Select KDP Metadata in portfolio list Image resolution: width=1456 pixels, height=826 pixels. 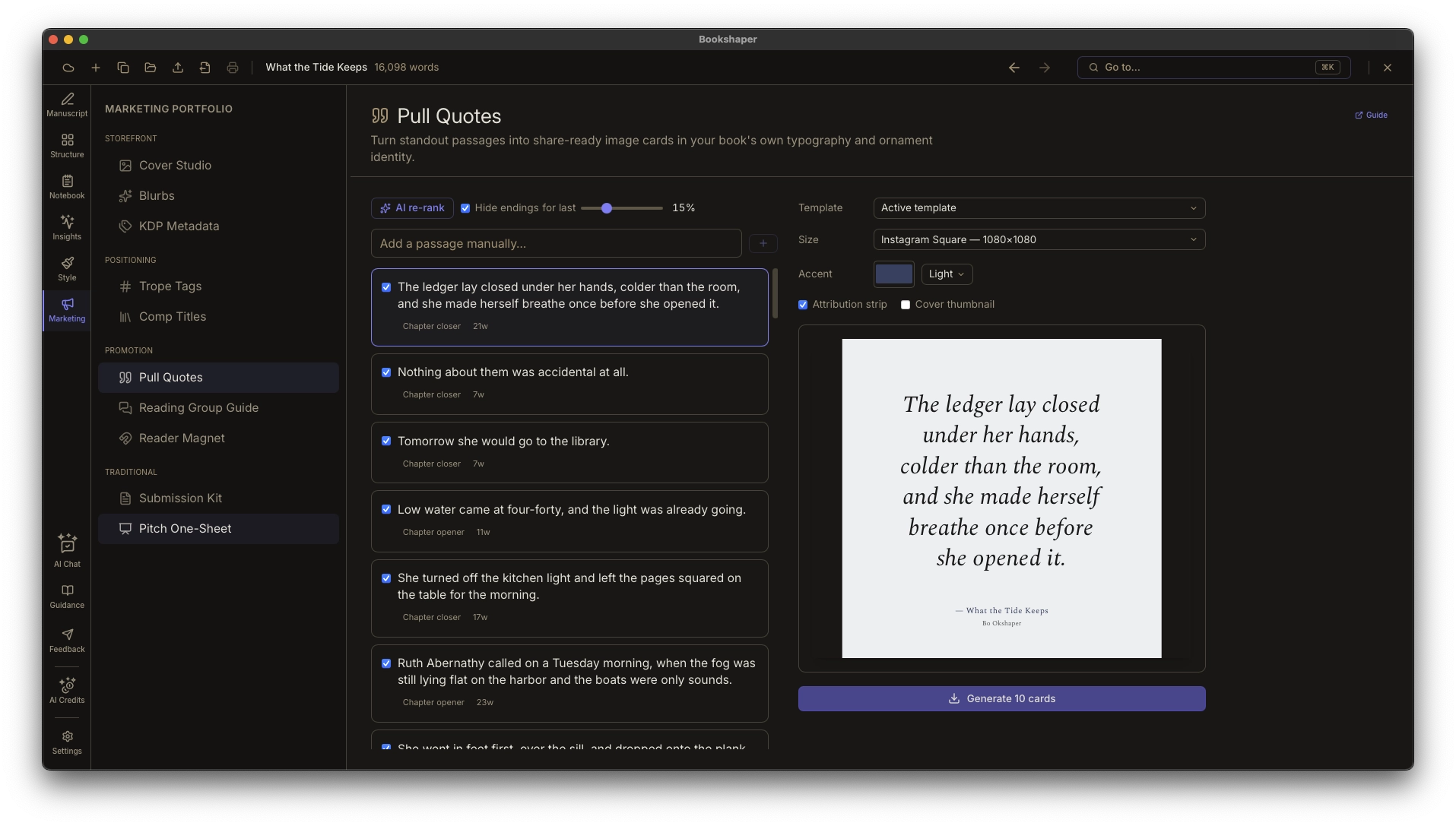click(x=218, y=226)
